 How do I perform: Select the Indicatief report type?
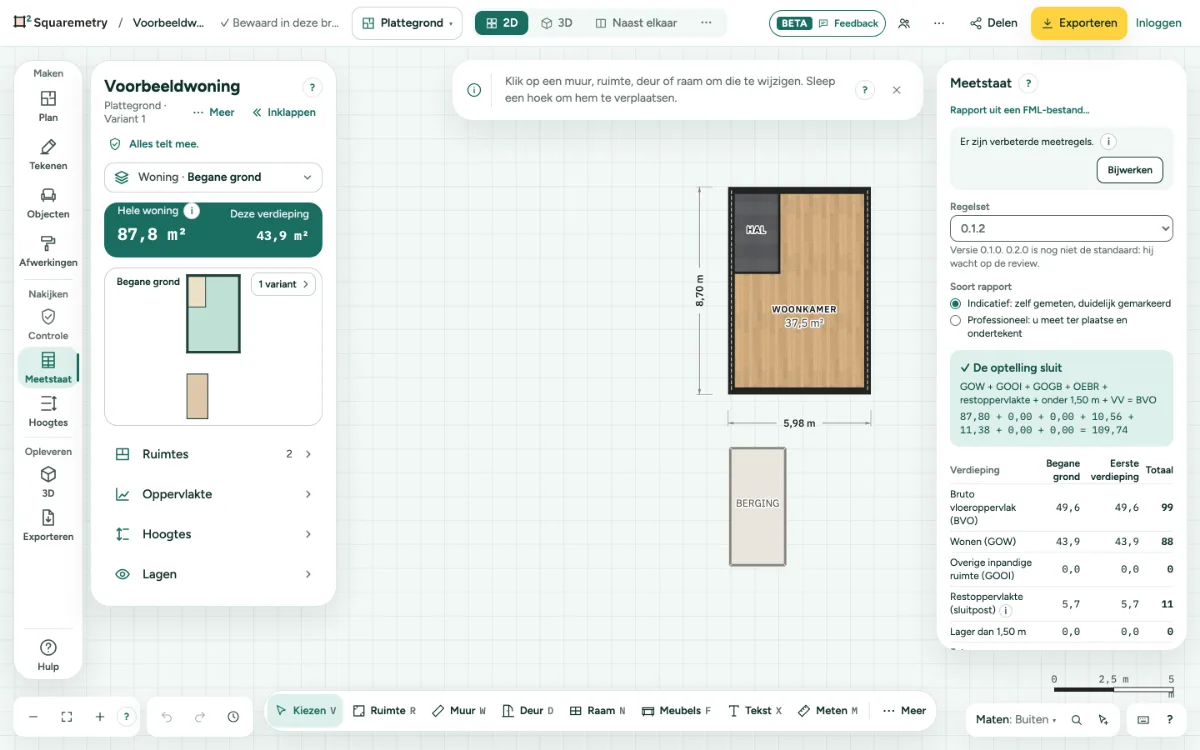click(956, 303)
